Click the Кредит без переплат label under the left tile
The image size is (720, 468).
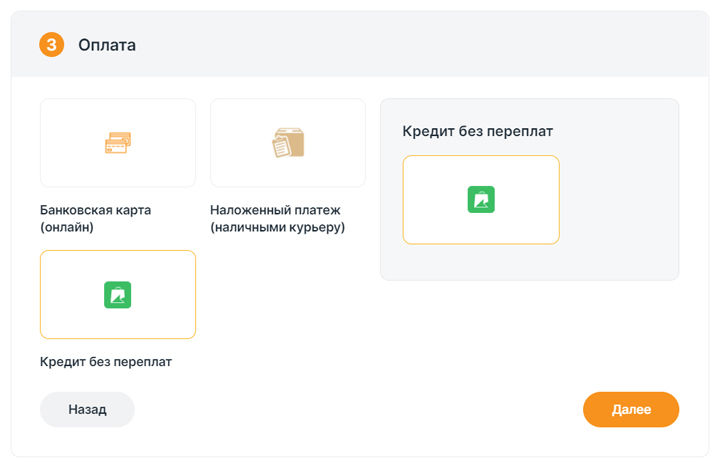click(106, 362)
